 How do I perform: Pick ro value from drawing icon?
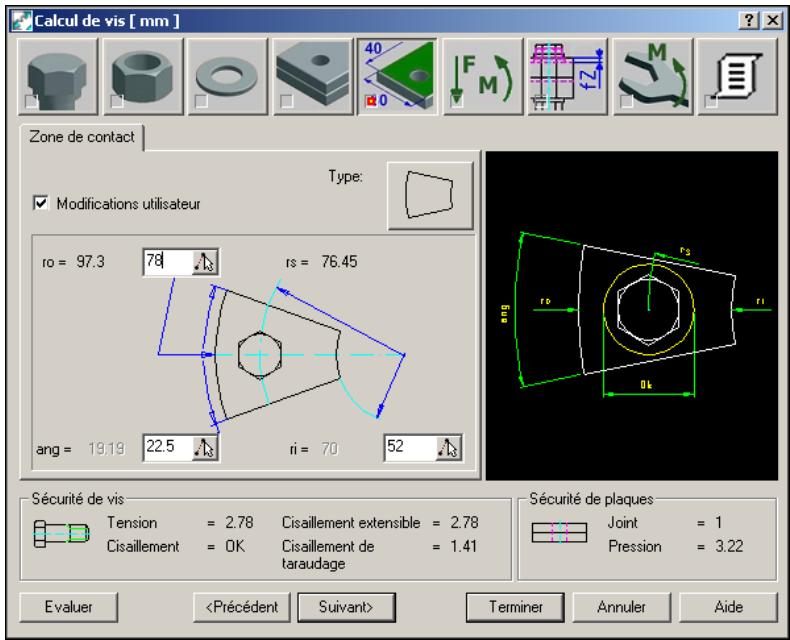(205, 262)
